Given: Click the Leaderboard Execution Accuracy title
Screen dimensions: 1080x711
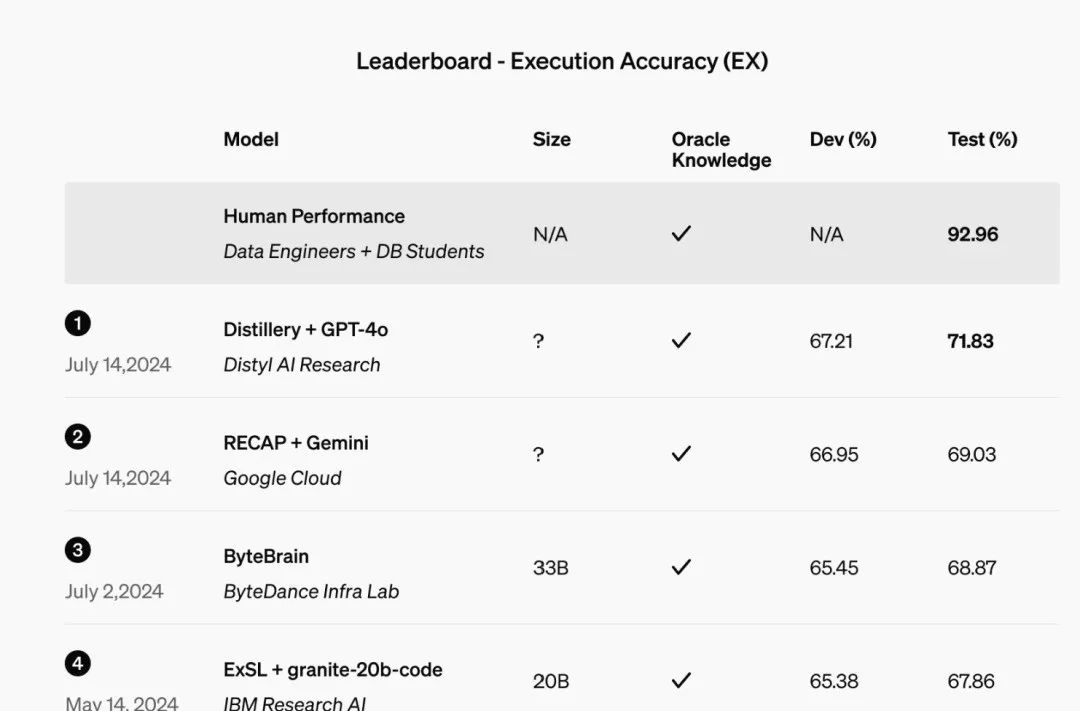Looking at the screenshot, I should [x=562, y=61].
